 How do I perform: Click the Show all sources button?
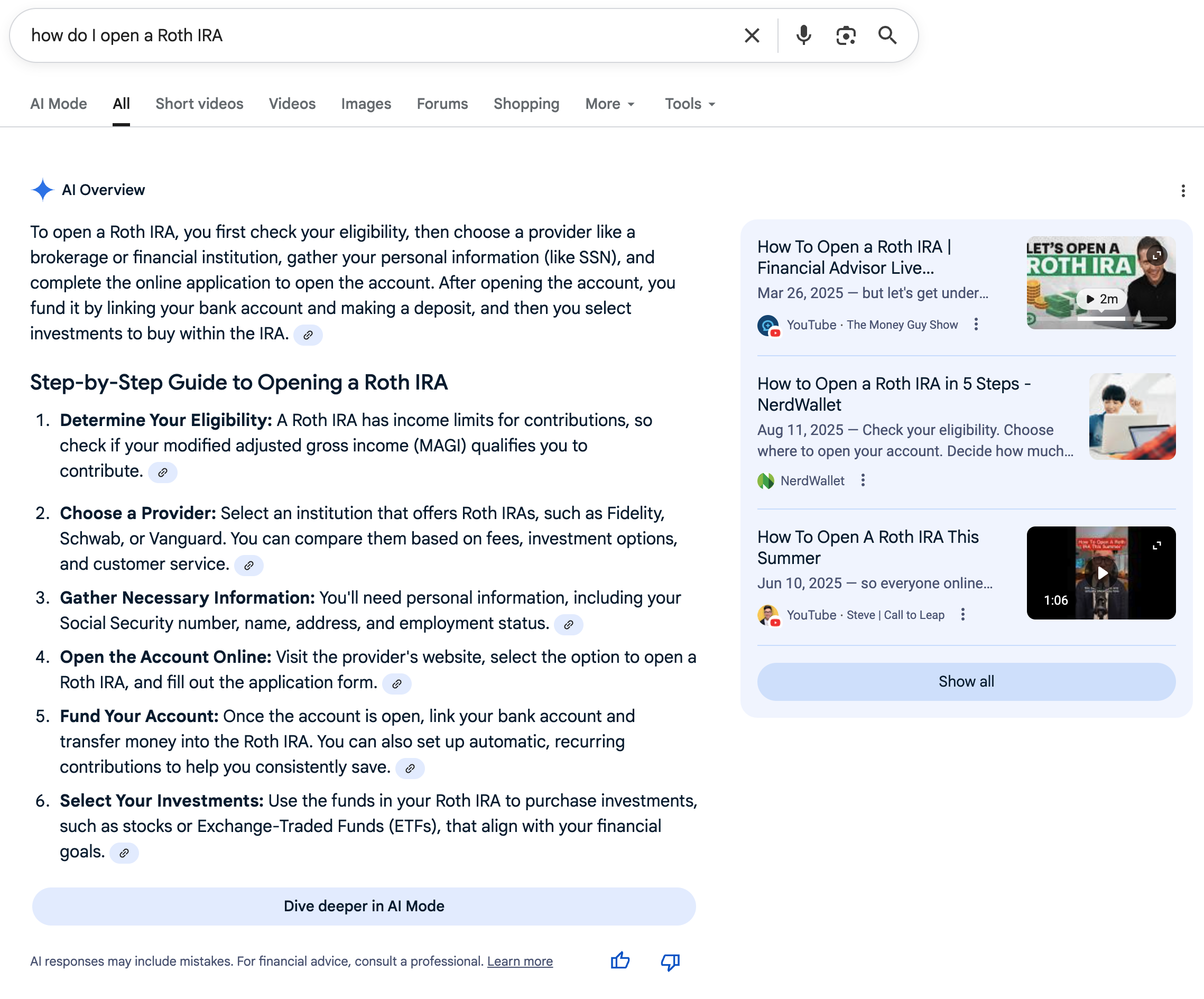(966, 681)
